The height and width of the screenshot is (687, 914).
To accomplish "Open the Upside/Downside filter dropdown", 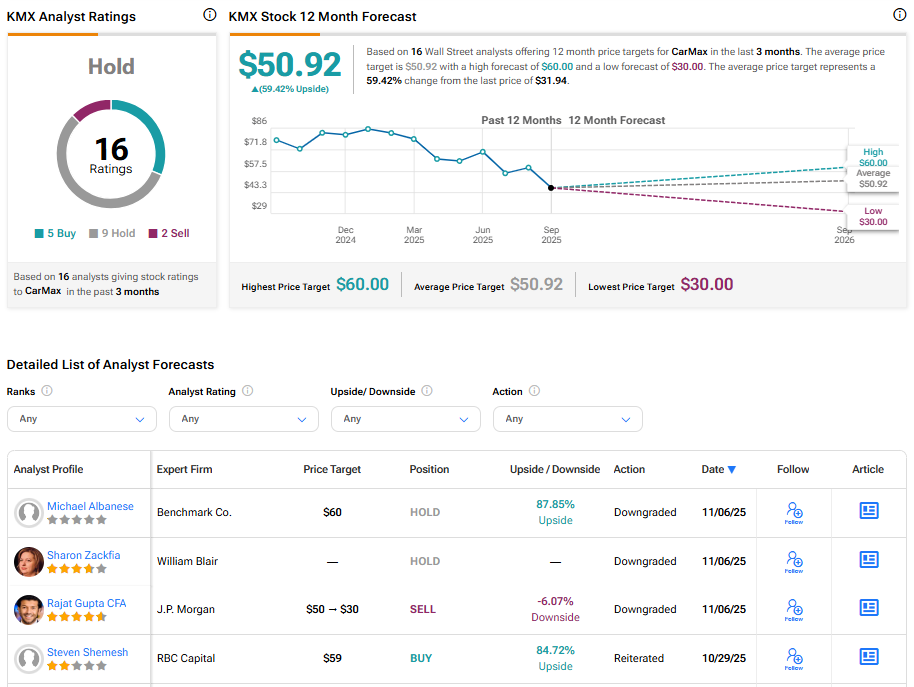I will [406, 419].
